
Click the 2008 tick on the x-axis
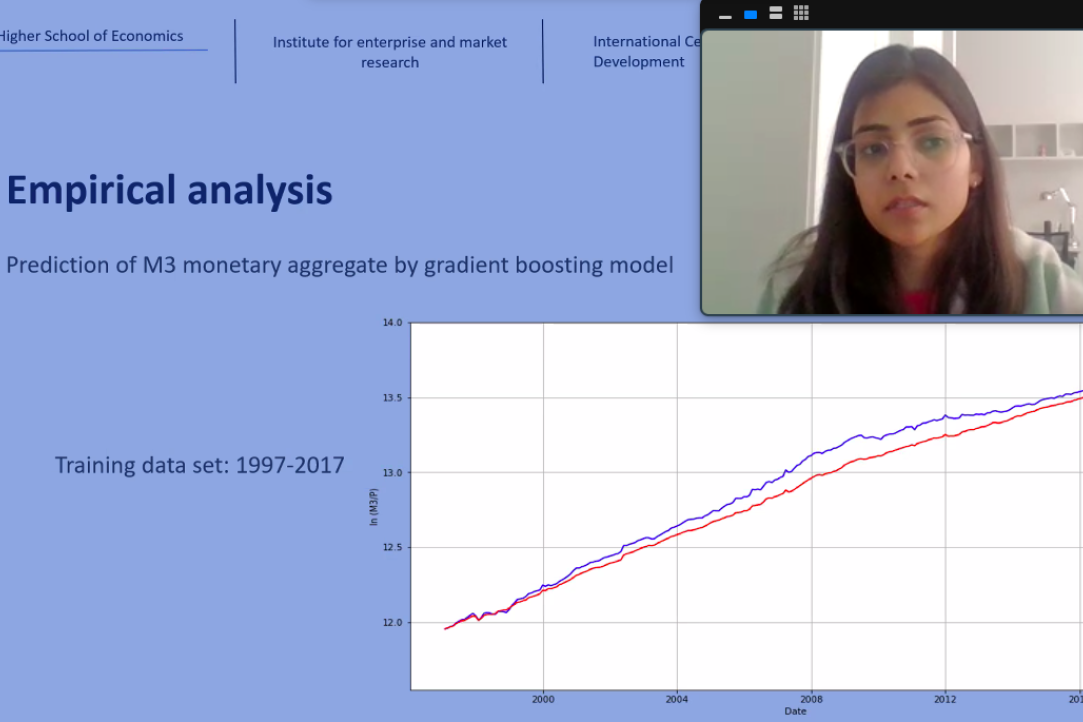[811, 699]
